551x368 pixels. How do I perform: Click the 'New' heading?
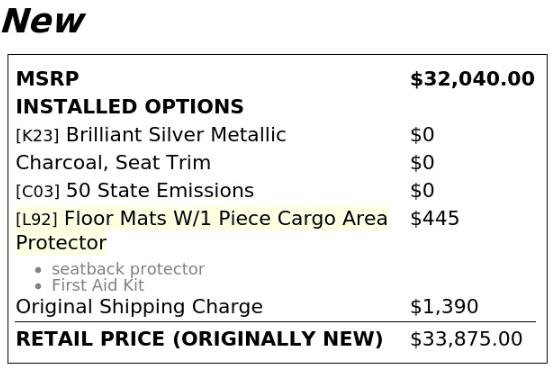pyautogui.click(x=43, y=20)
